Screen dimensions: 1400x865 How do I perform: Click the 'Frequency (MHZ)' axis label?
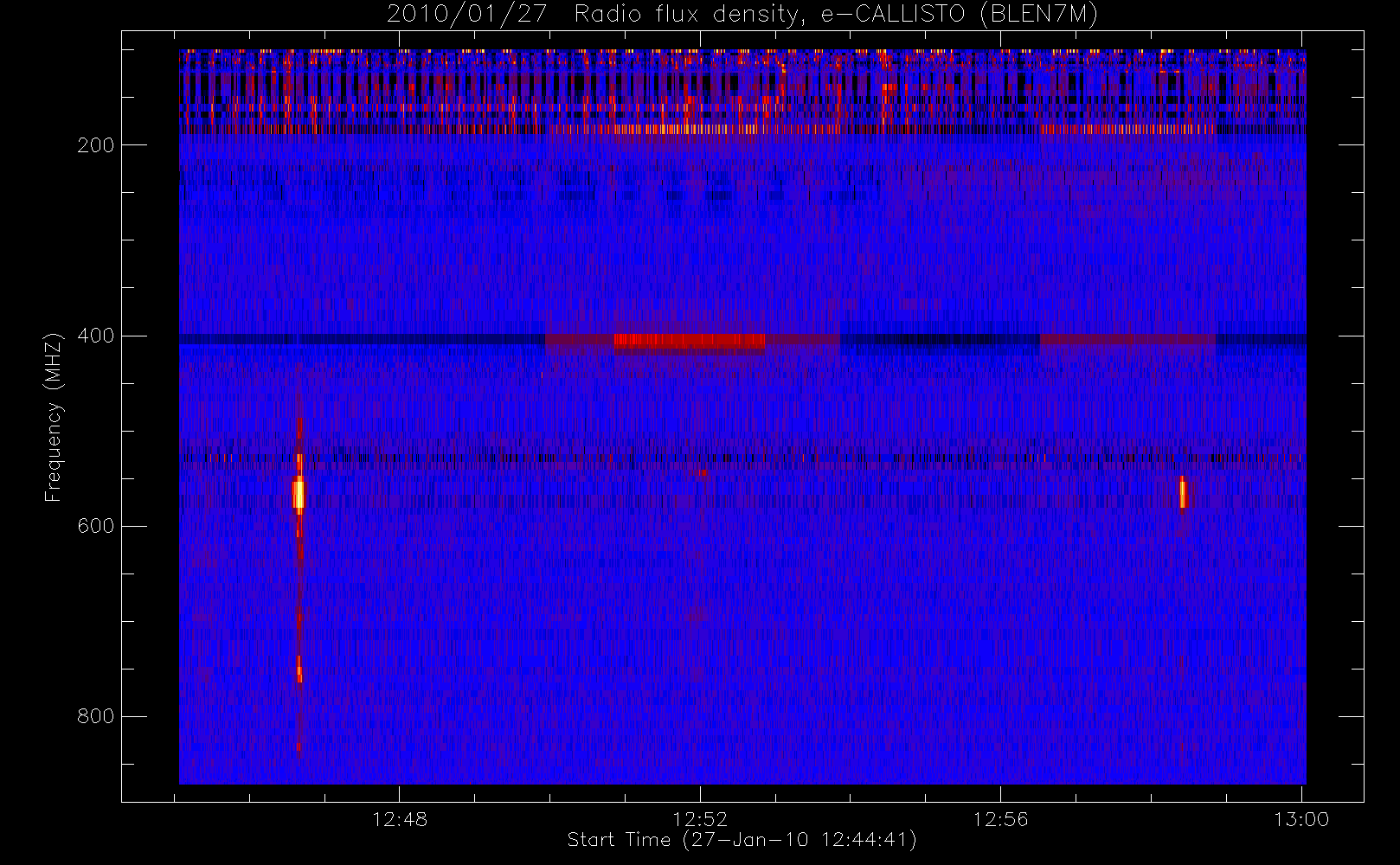54,417
